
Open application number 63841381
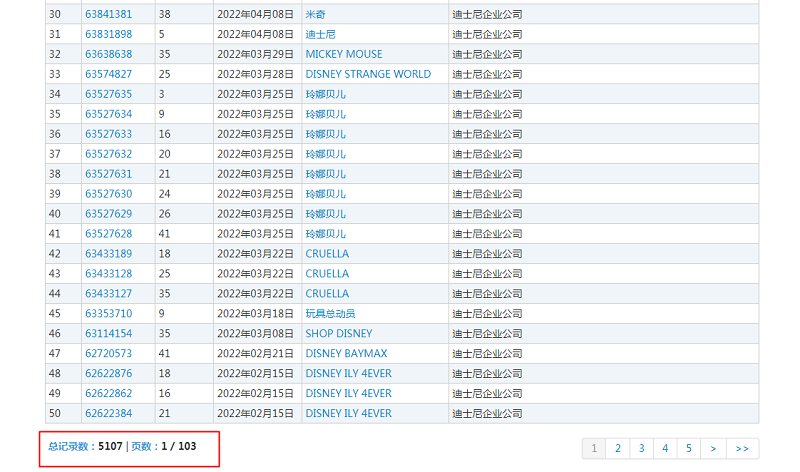[x=108, y=14]
